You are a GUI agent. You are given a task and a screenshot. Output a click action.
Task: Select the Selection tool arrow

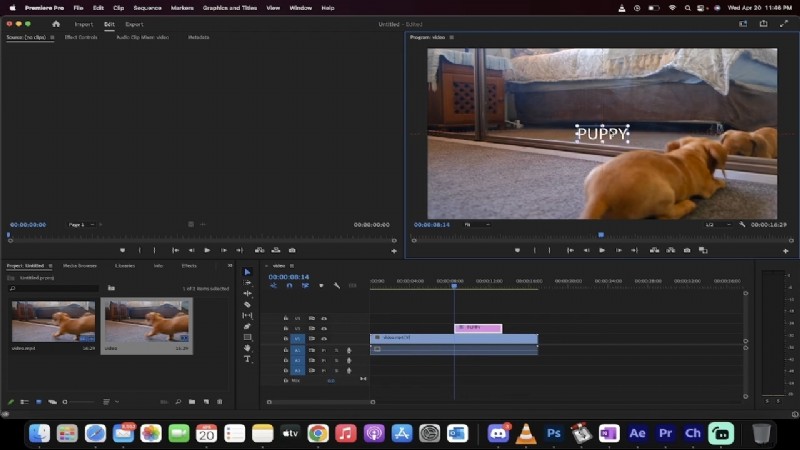click(247, 272)
